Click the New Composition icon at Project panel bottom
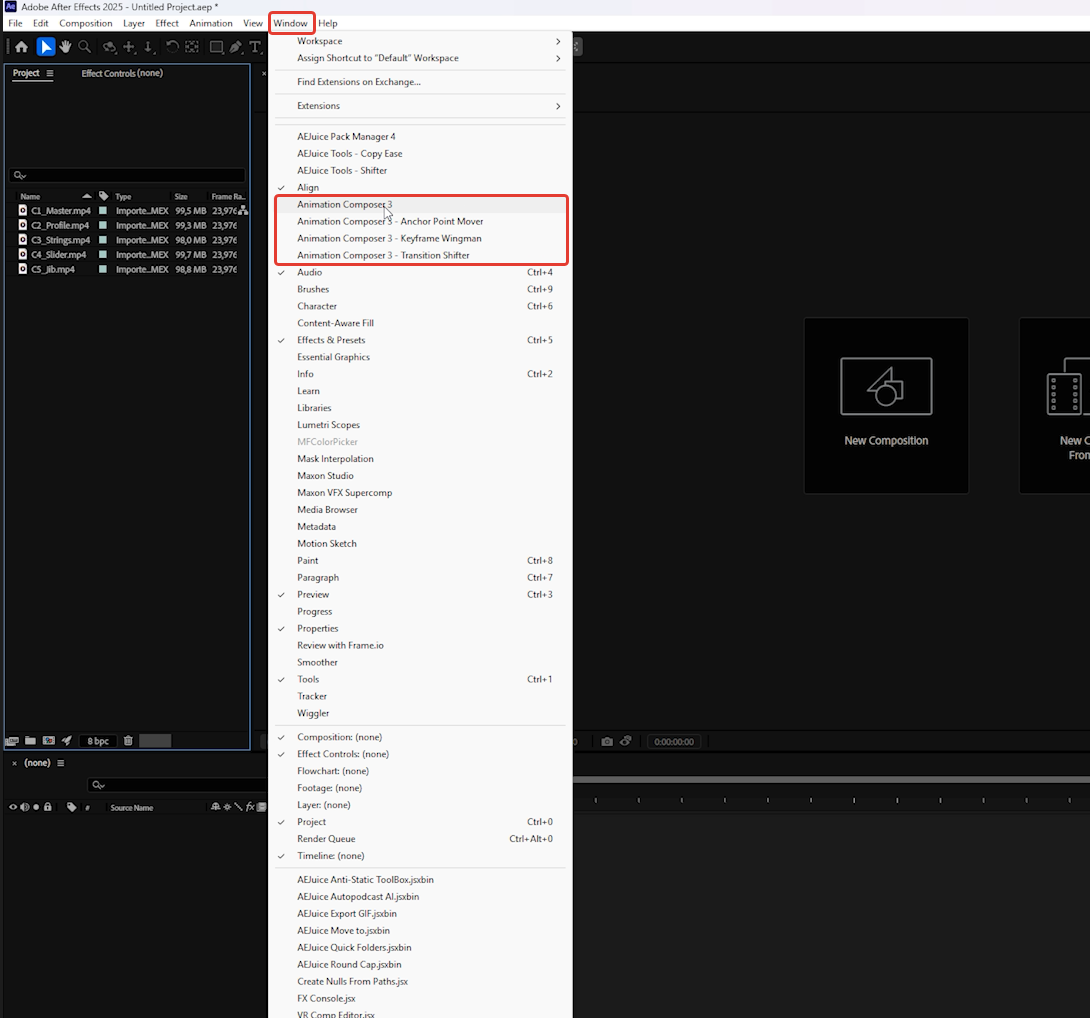 (49, 741)
